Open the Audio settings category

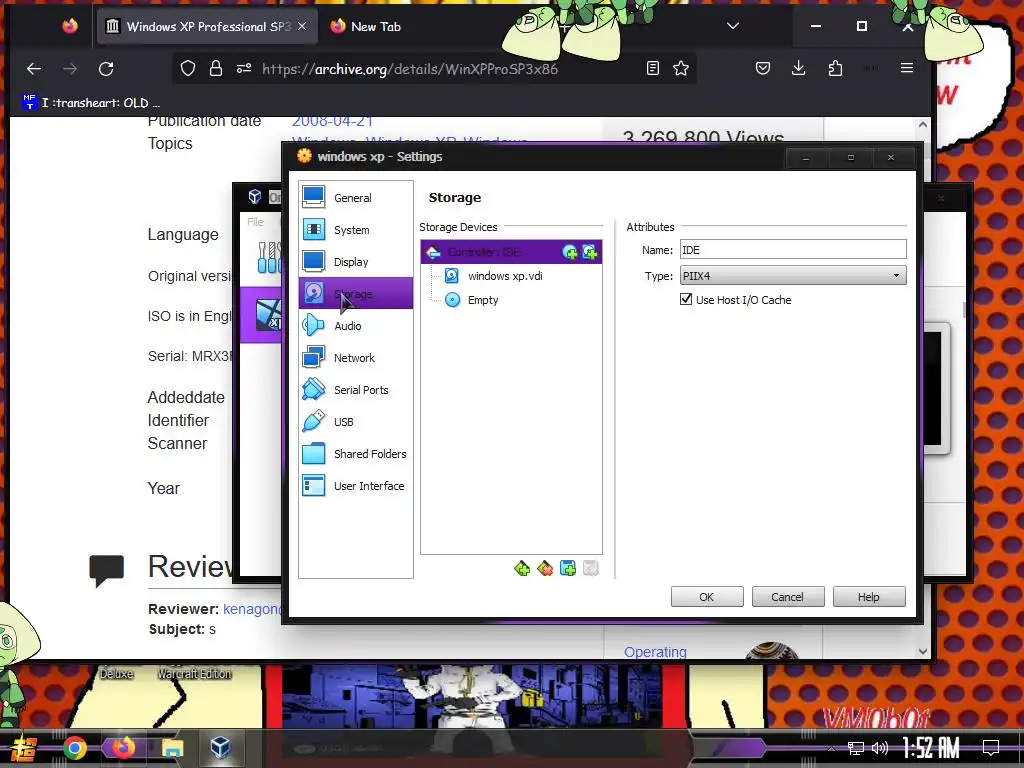pyautogui.click(x=355, y=325)
